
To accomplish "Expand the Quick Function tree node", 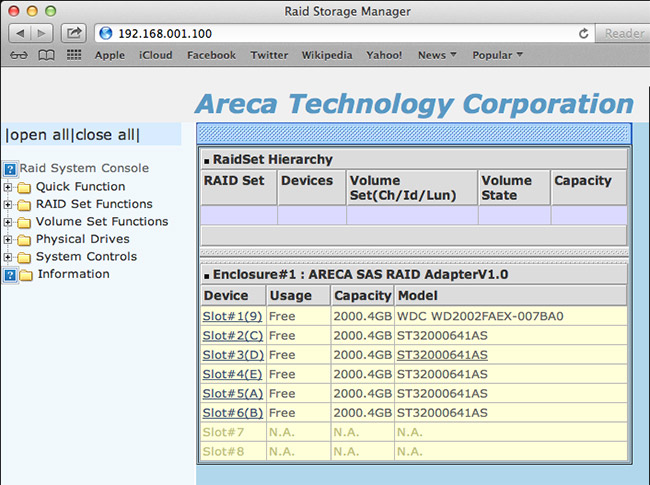I will point(7,187).
